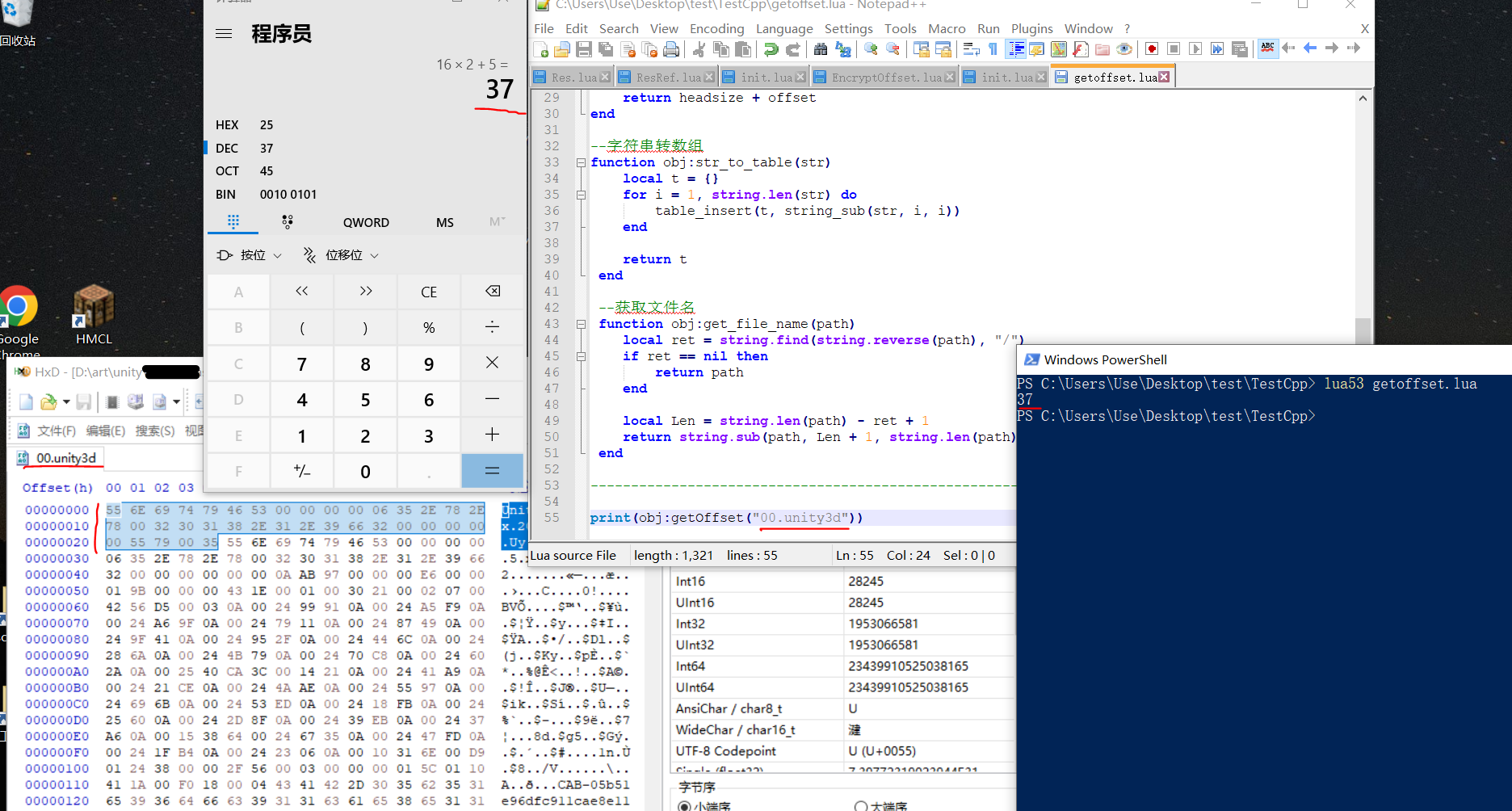Select the big-endian (大端序) radio button
The width and height of the screenshot is (1512, 811).
point(861,806)
